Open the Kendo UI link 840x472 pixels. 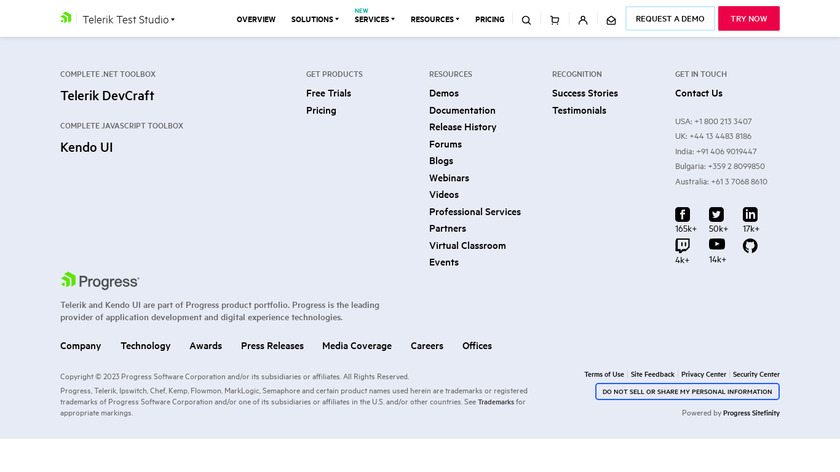[x=86, y=147]
